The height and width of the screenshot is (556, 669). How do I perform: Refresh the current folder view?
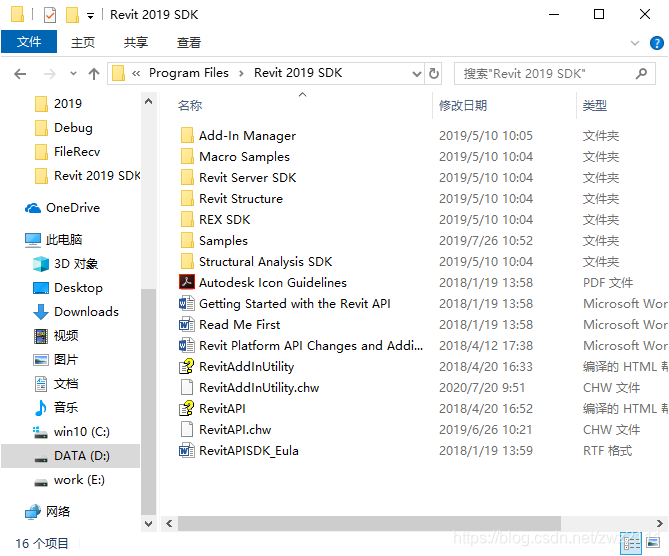tap(433, 73)
